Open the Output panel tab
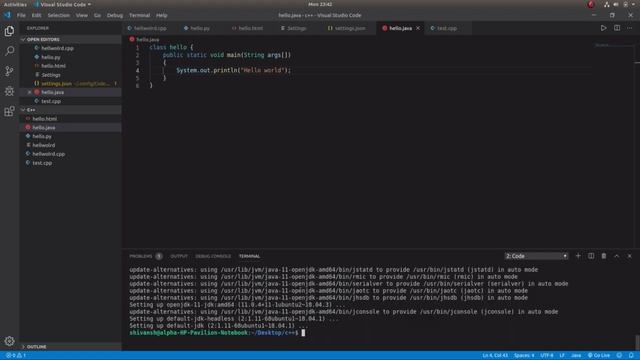 click(179, 256)
